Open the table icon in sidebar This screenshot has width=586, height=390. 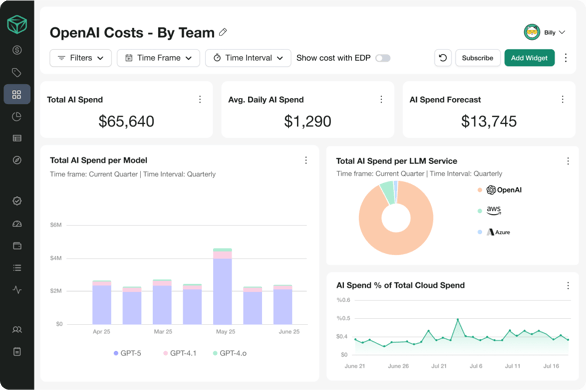(x=17, y=138)
